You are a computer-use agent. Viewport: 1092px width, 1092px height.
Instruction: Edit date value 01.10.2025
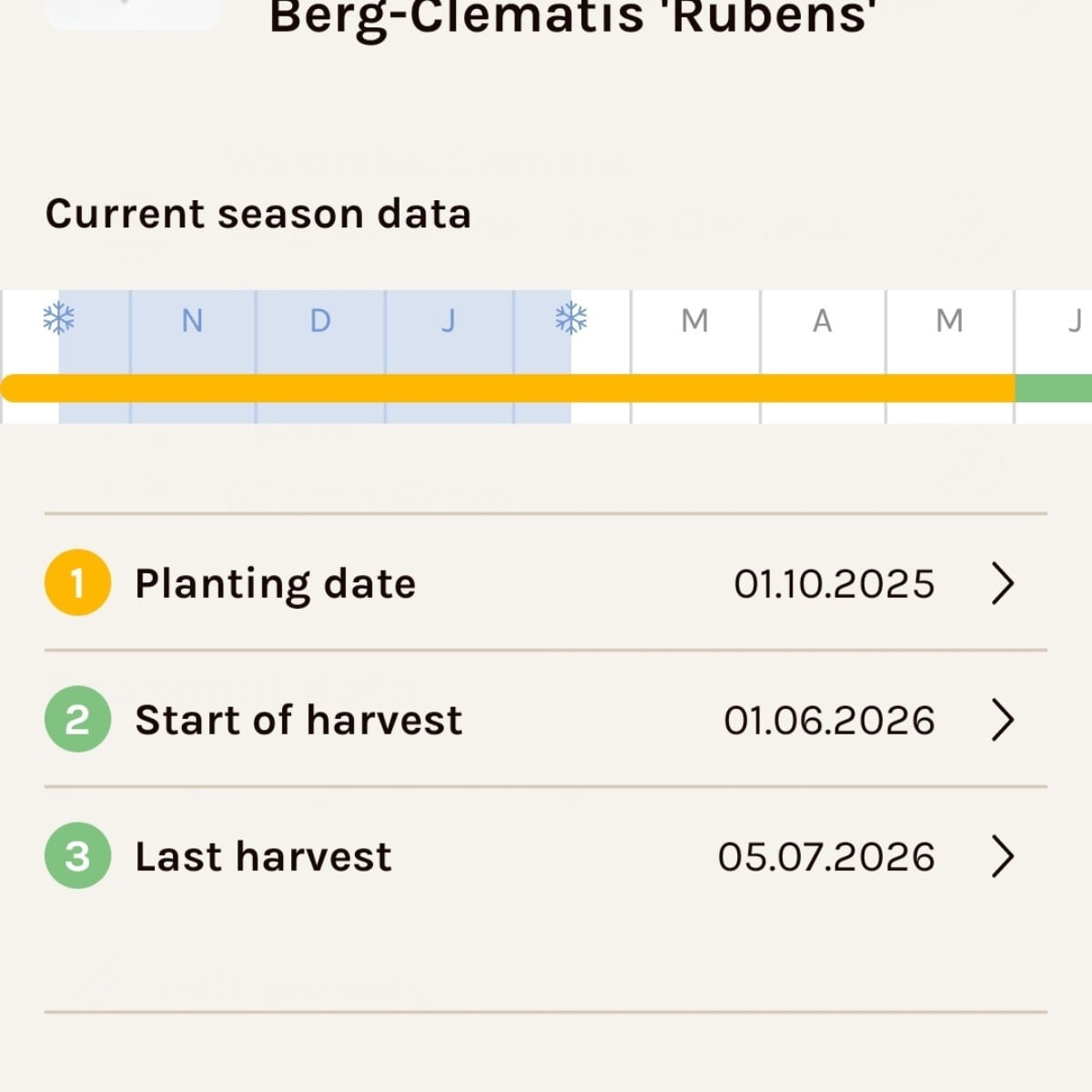click(x=834, y=584)
